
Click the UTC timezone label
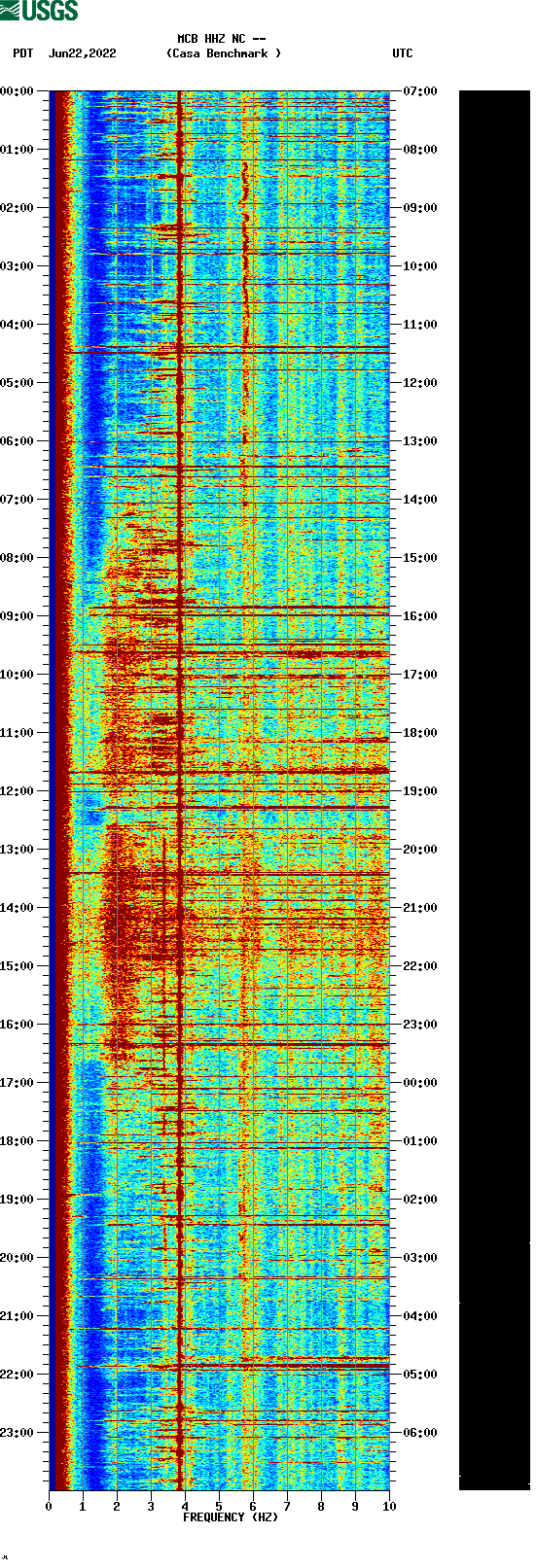pos(403,53)
